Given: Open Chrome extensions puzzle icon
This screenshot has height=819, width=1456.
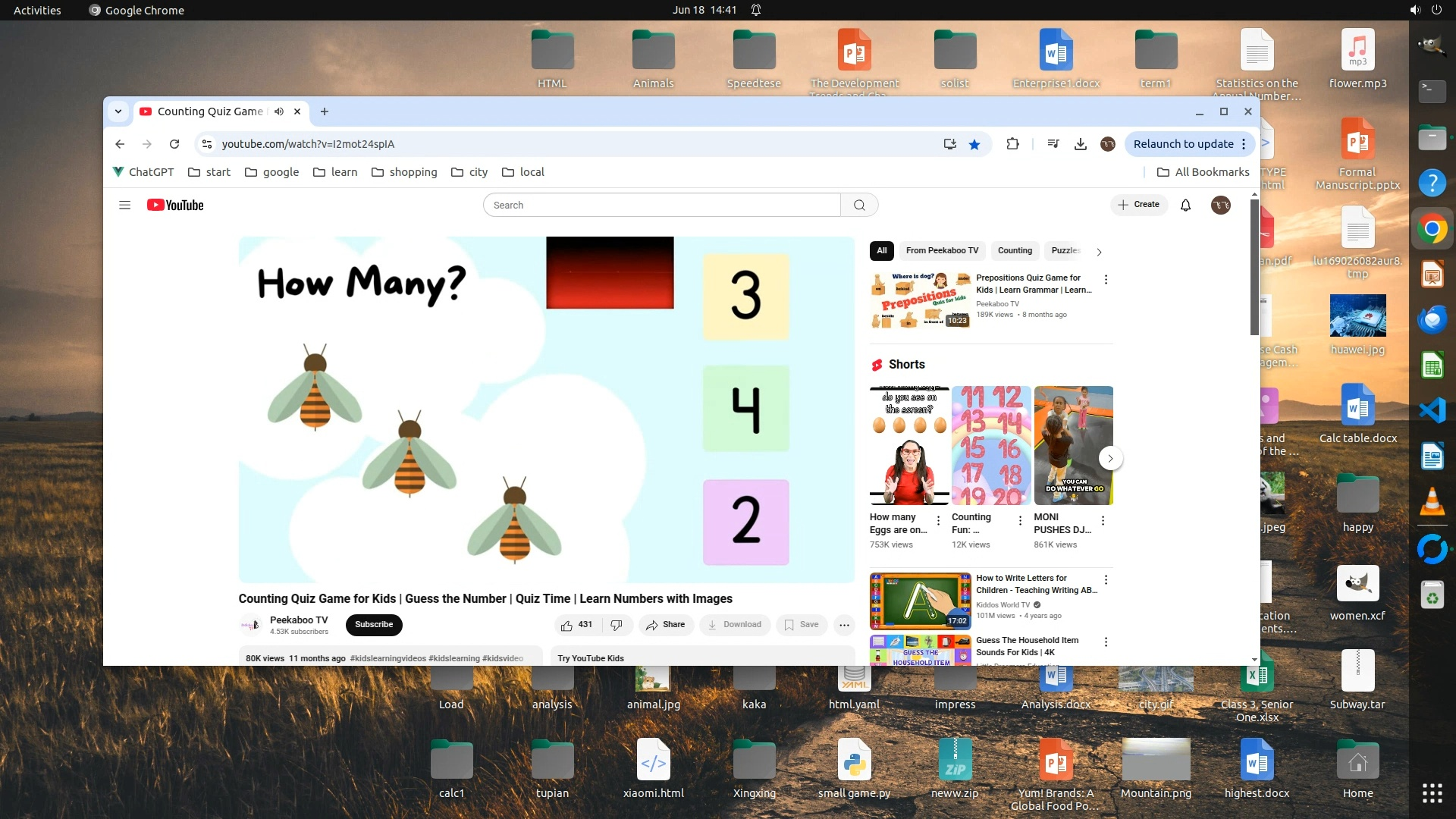Looking at the screenshot, I should click(1012, 144).
